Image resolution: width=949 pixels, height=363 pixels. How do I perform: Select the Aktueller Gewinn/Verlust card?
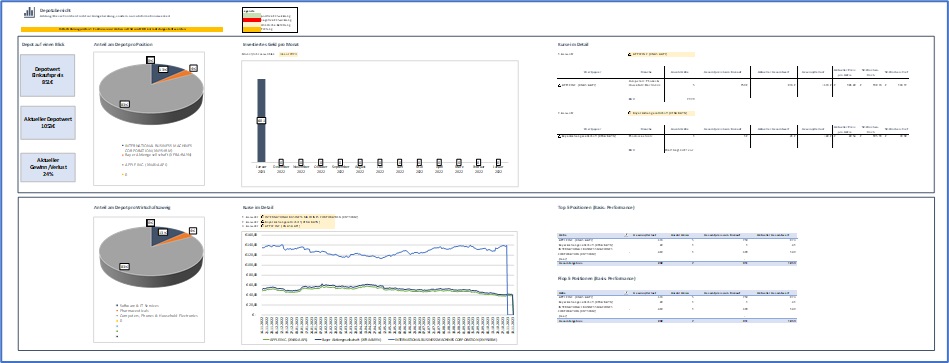(x=48, y=167)
